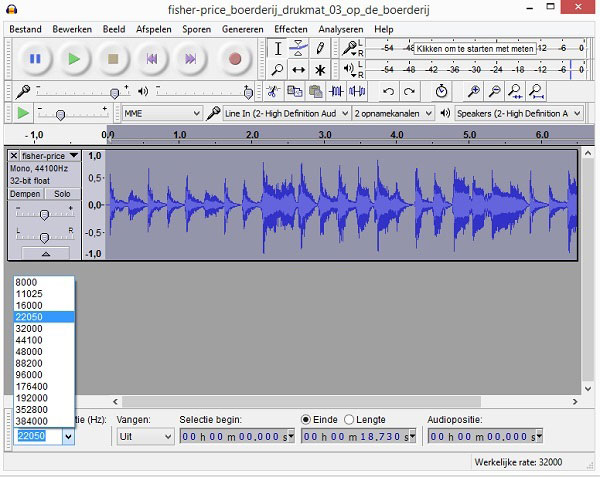Choose 48000 in the rate list
600x477 pixels.
(x=44, y=352)
